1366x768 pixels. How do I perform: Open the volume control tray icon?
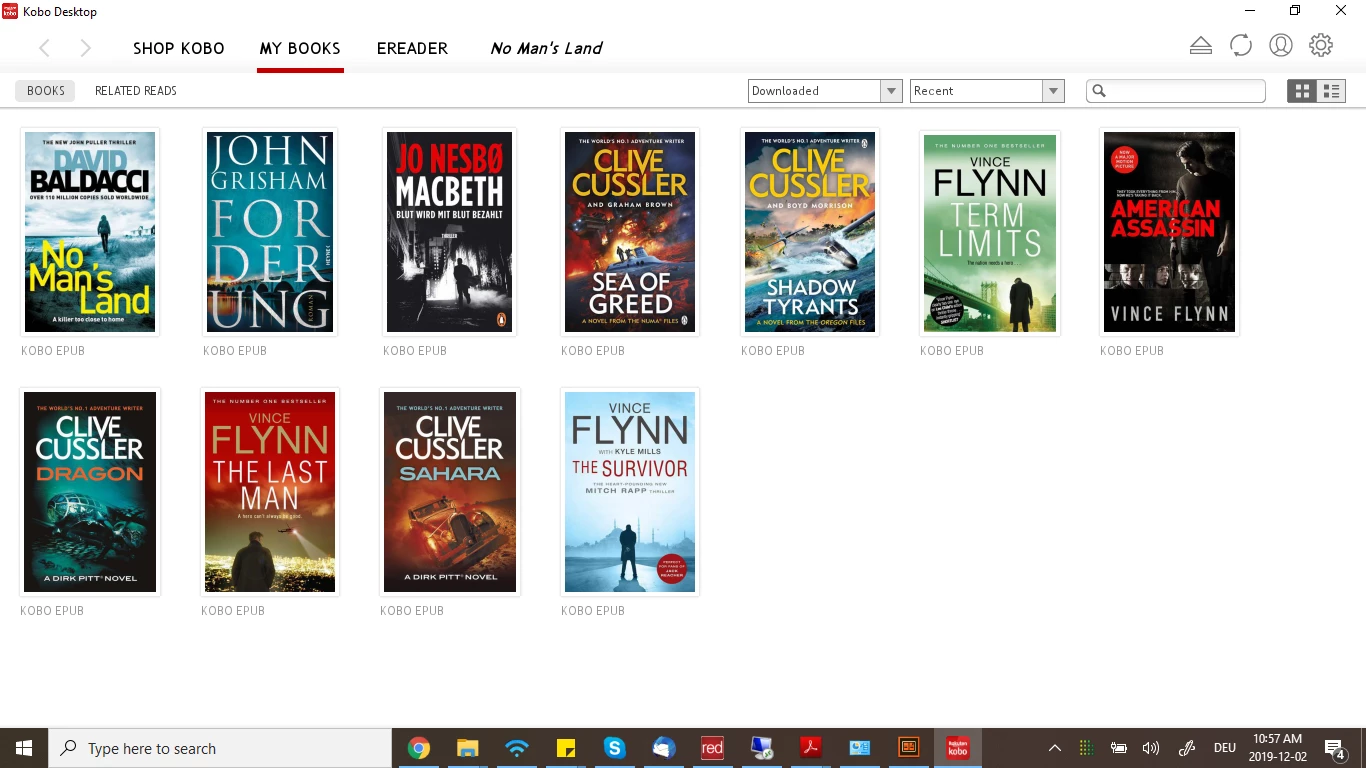(x=1151, y=748)
